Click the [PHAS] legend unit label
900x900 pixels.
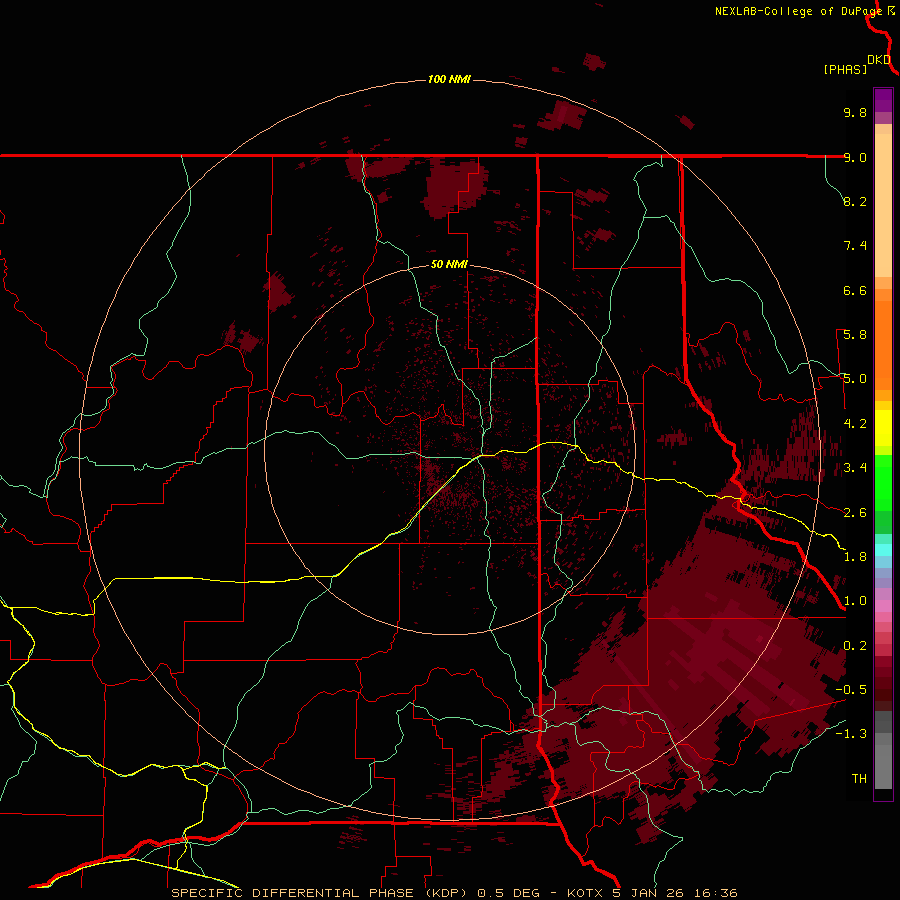845,70
